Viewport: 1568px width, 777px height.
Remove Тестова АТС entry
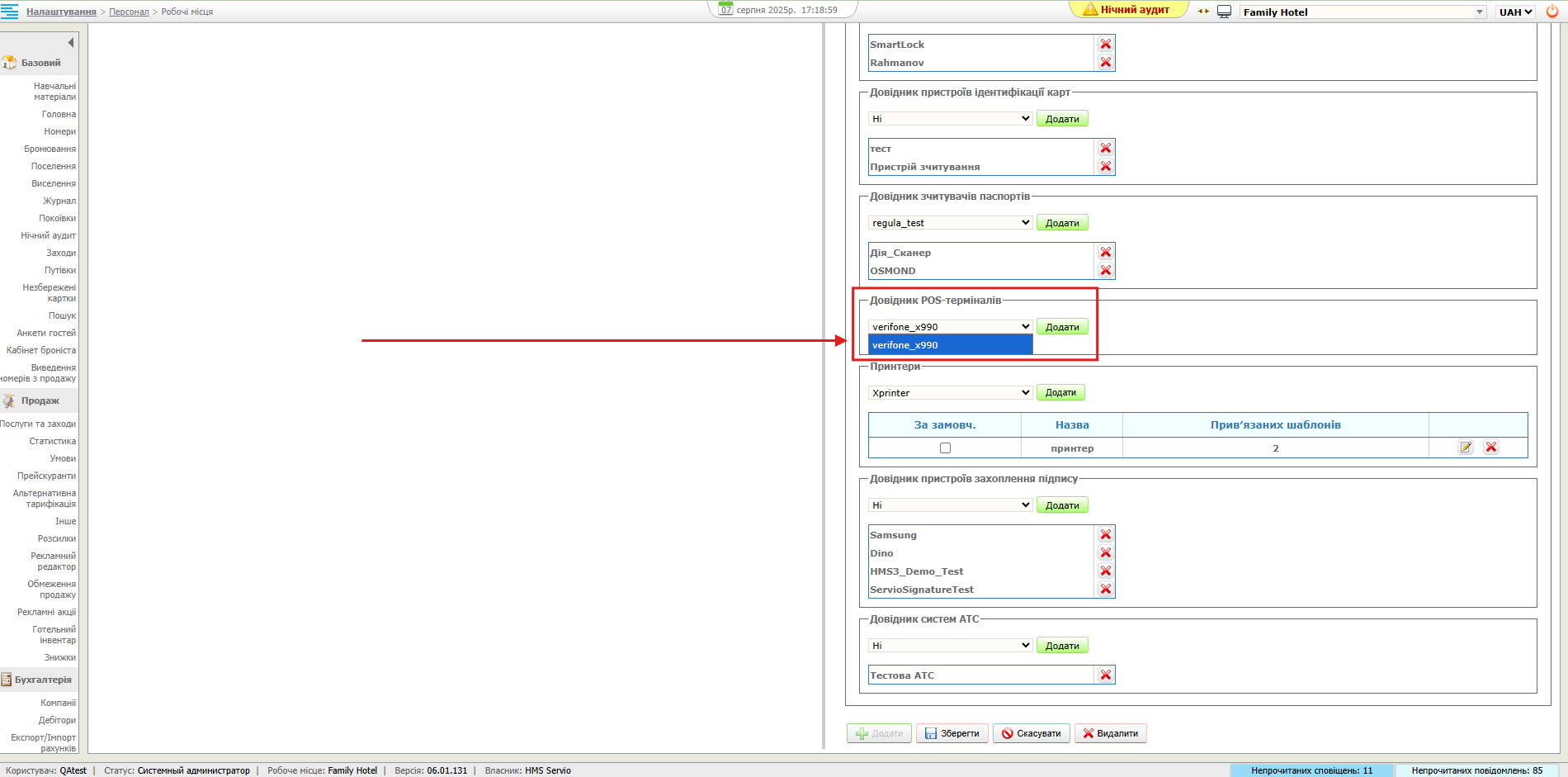[1106, 675]
